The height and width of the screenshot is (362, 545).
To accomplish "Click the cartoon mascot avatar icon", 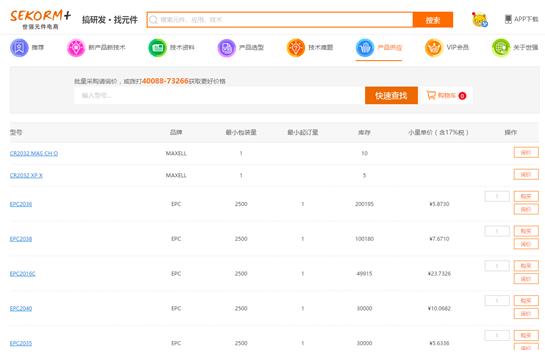I will (x=480, y=19).
